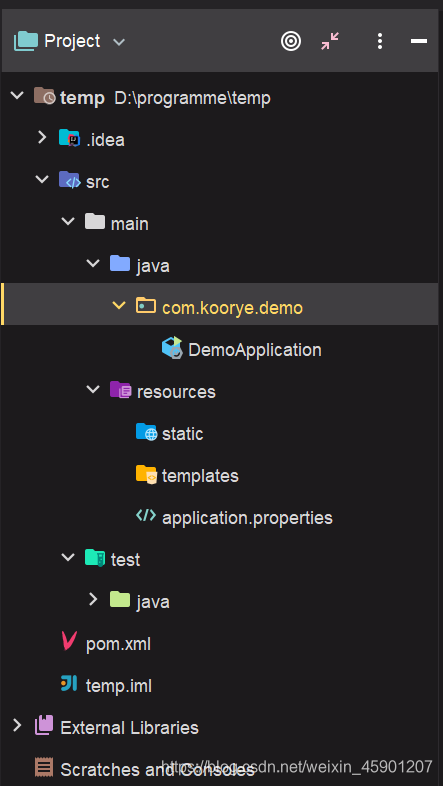Click the com.koorye.demo package icon
The width and height of the screenshot is (443, 786).
(146, 305)
